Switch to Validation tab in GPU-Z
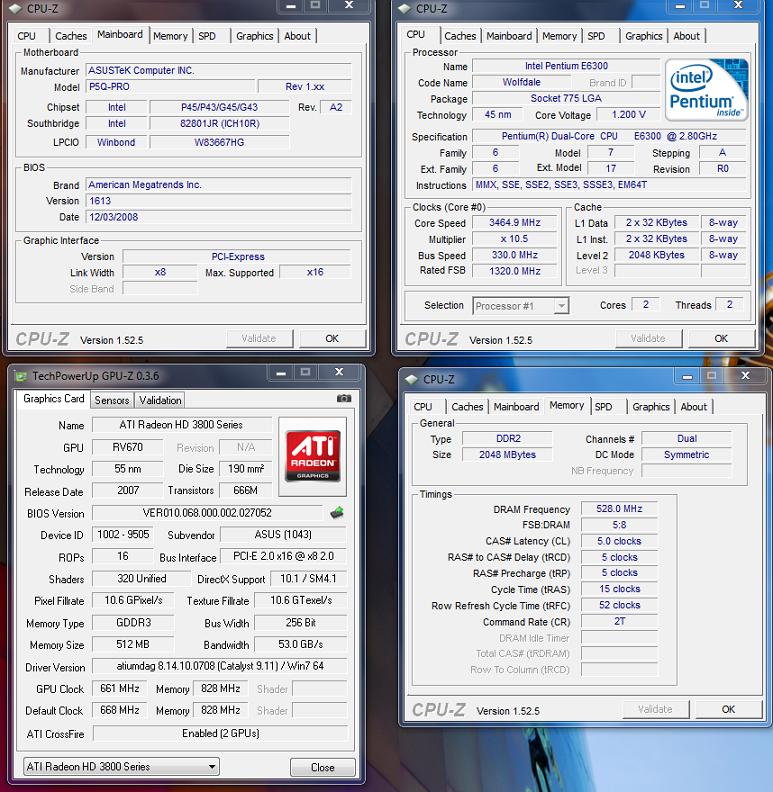 [160, 400]
